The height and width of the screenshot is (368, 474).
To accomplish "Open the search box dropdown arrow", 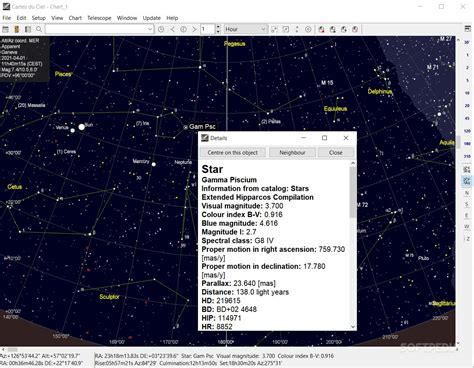I will [x=150, y=29].
